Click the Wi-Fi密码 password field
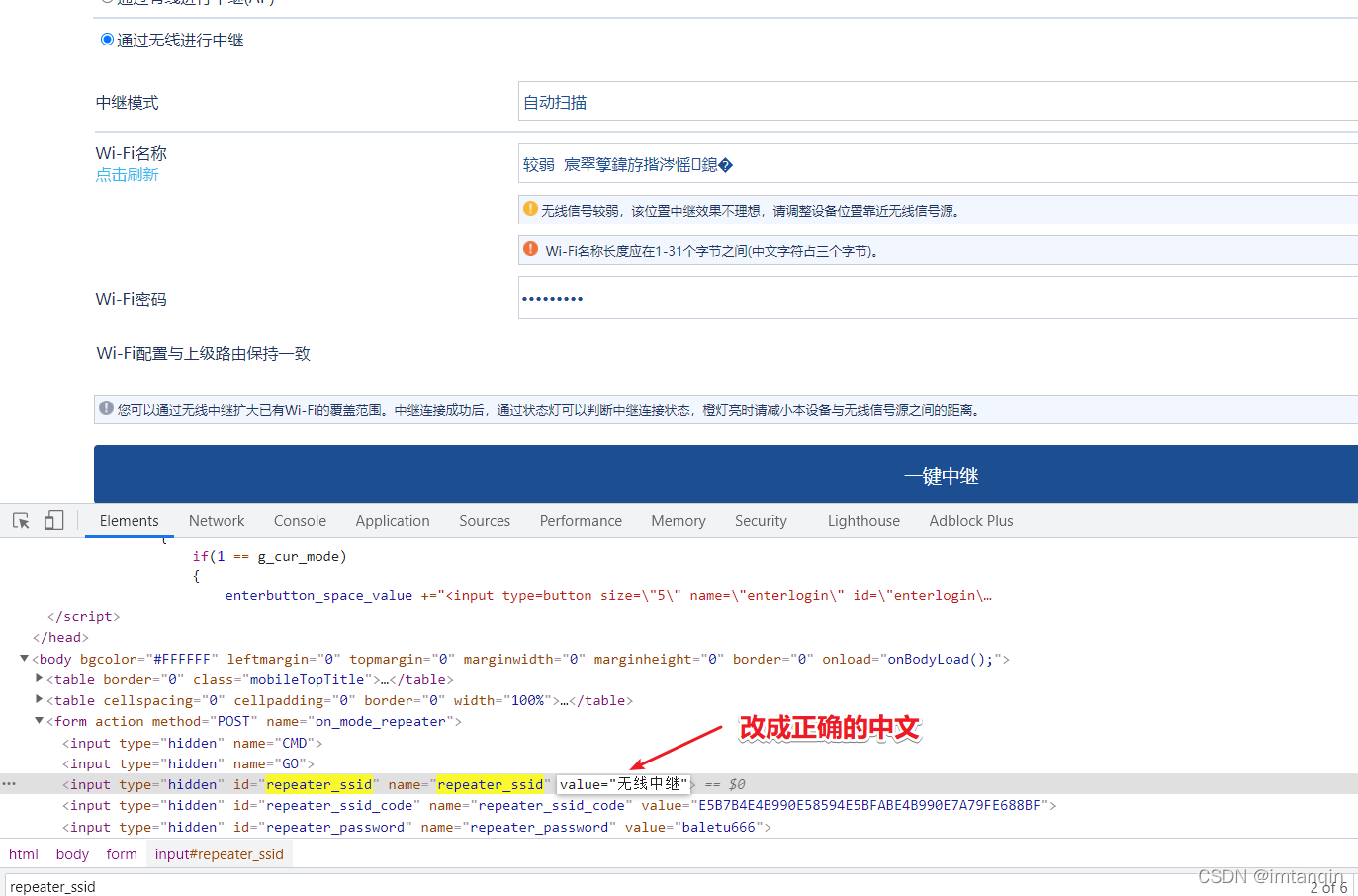The height and width of the screenshot is (896, 1358). click(x=938, y=298)
